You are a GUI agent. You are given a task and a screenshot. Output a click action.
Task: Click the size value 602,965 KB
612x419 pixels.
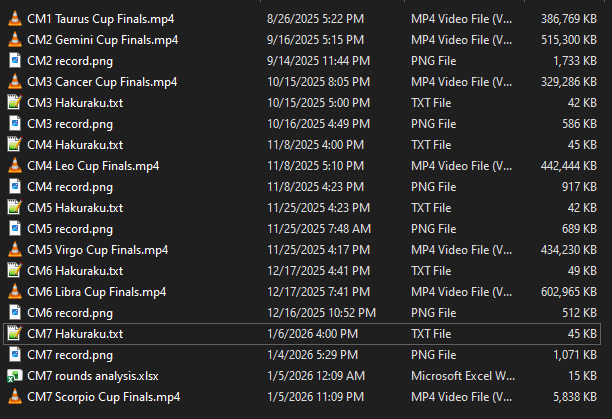coord(569,292)
